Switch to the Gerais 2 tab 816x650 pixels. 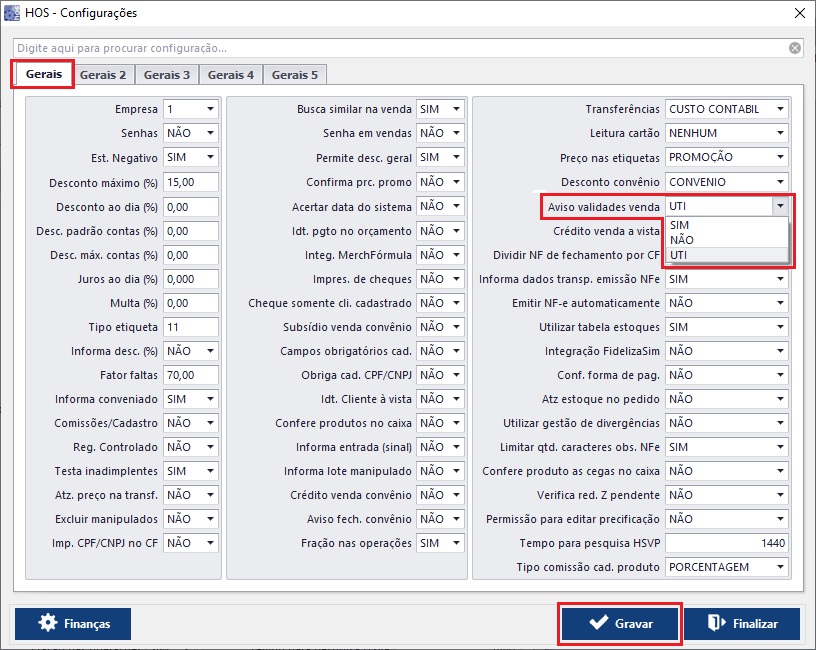click(103, 75)
